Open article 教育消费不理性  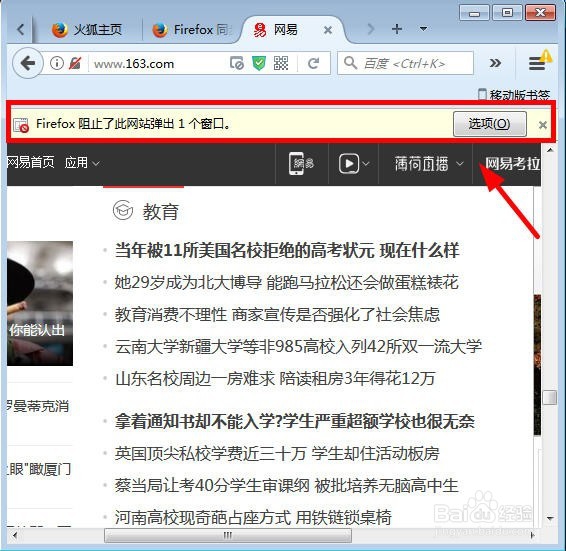click(277, 314)
